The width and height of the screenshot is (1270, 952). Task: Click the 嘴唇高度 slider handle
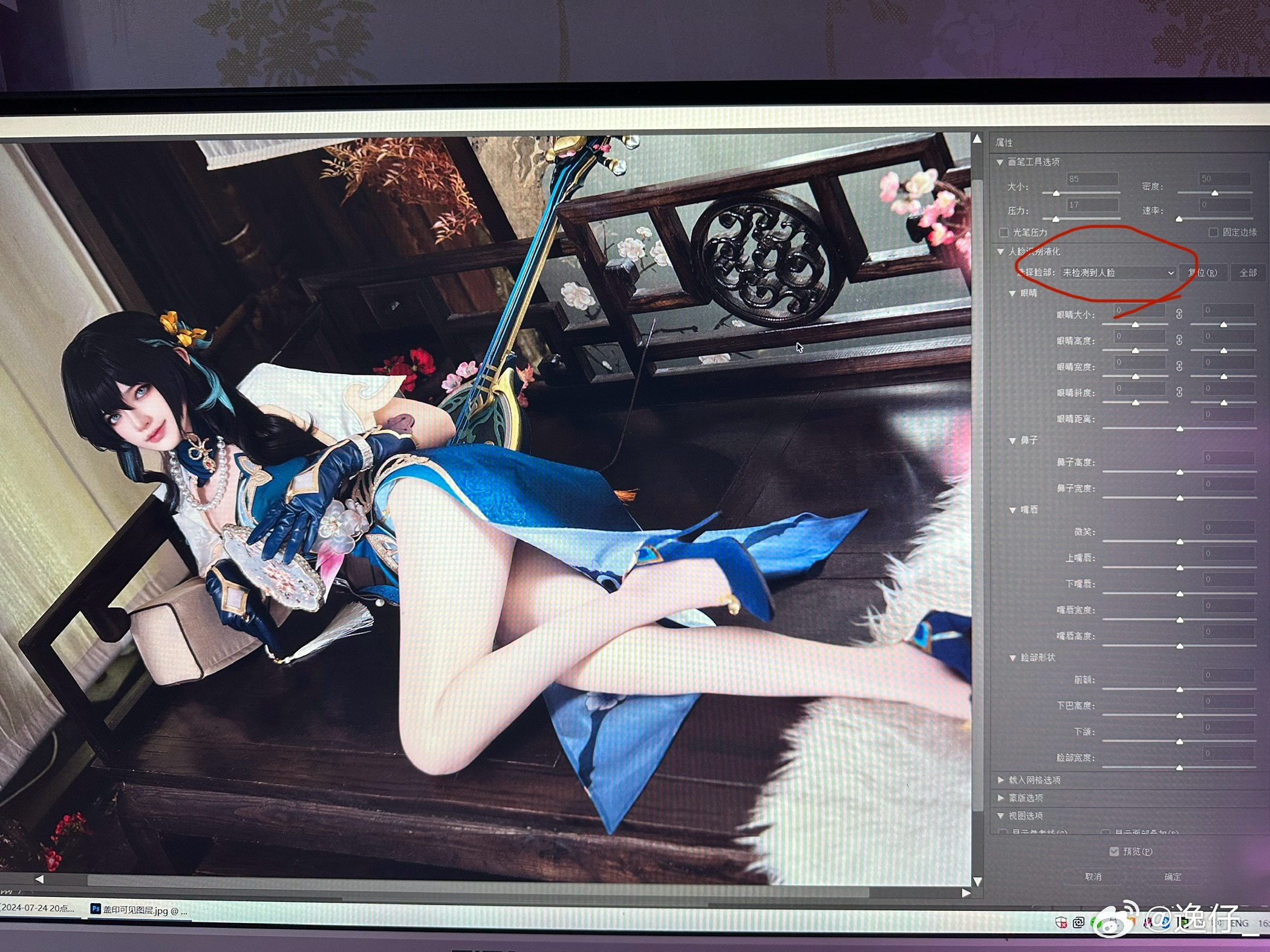coord(1179,646)
